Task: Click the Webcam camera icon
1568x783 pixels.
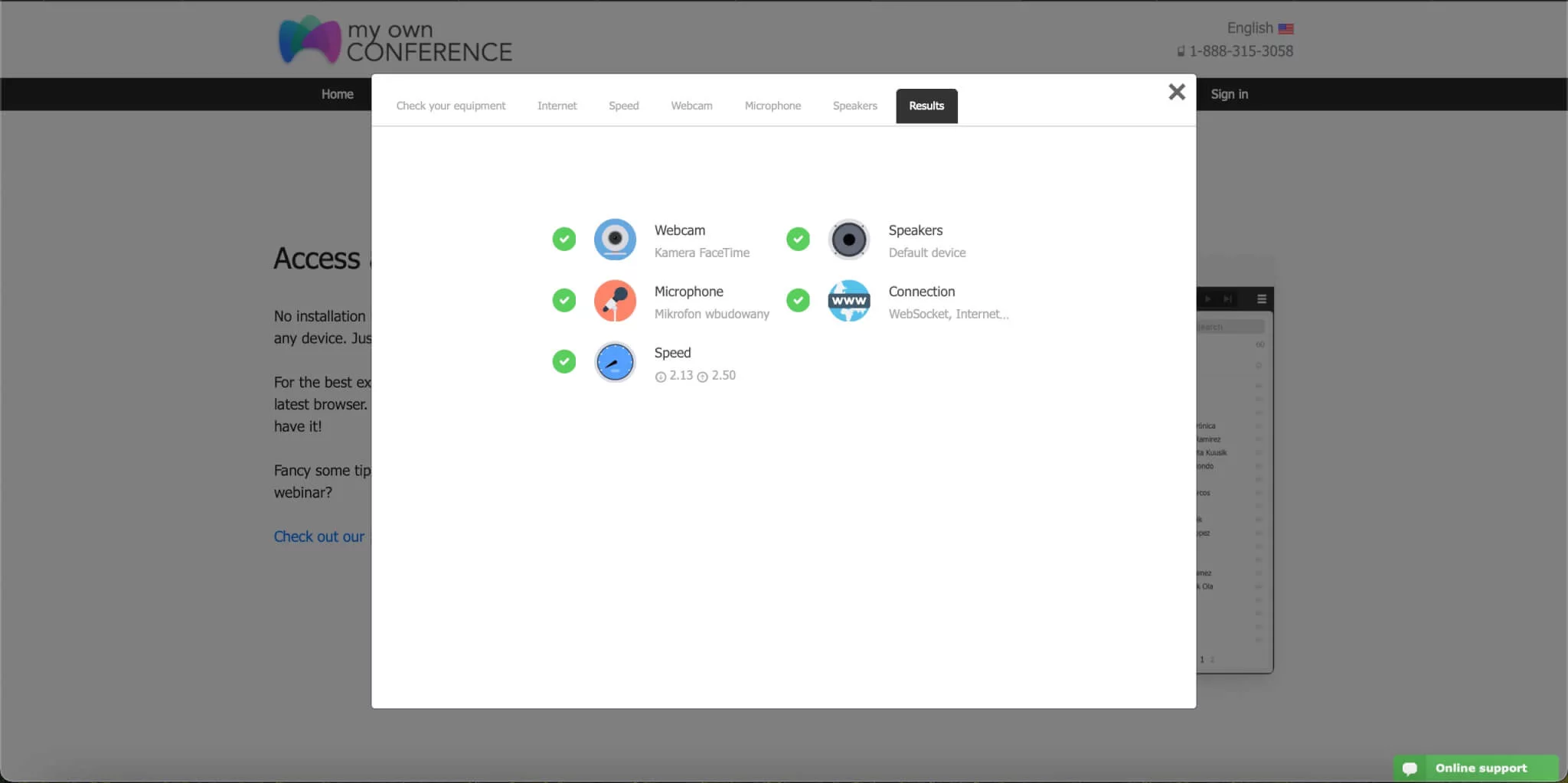Action: pos(615,240)
